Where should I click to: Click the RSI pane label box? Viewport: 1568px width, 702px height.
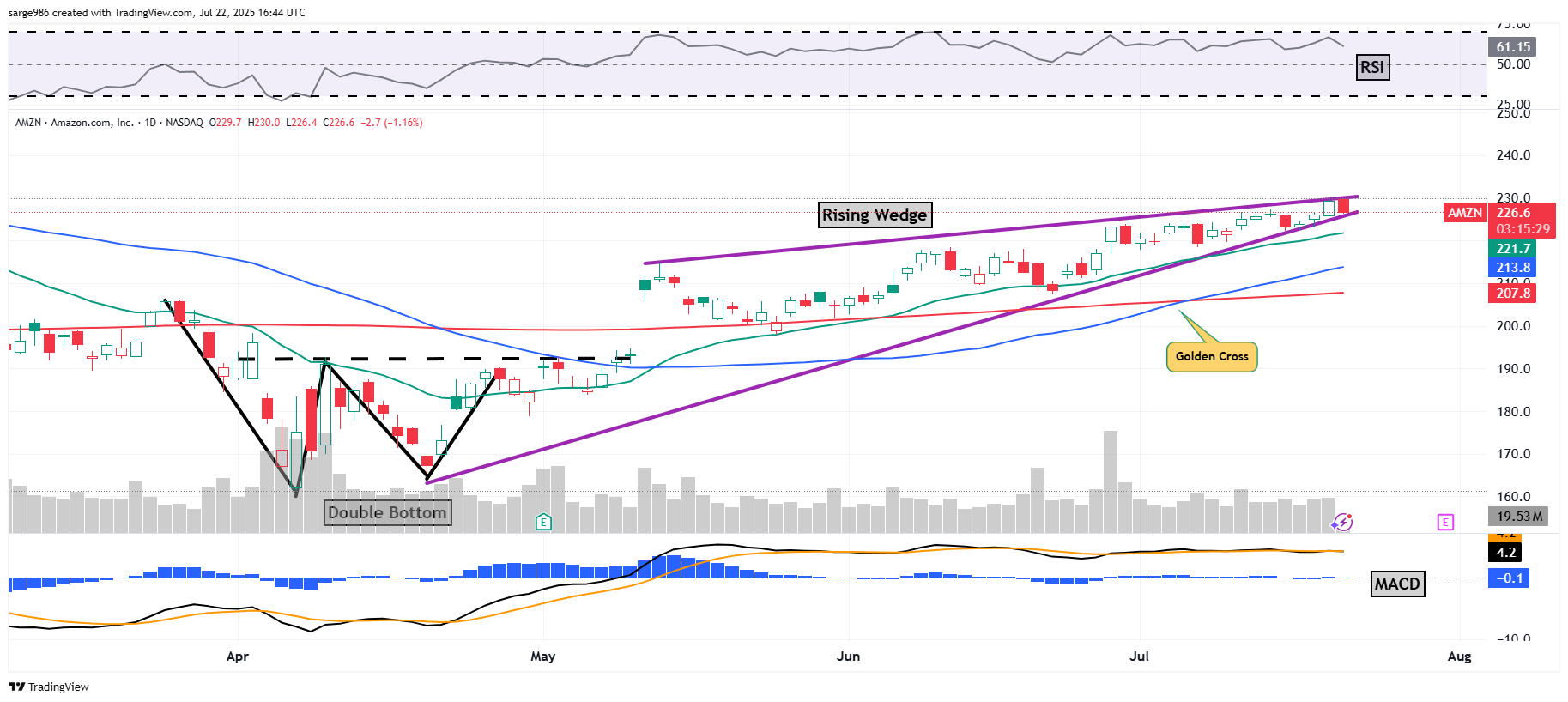click(x=1372, y=67)
